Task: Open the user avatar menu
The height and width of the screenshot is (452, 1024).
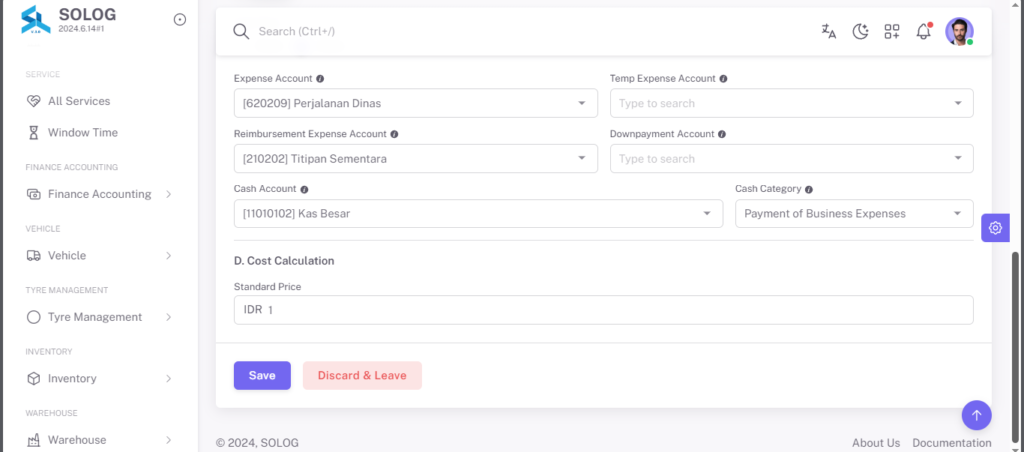Action: coord(959,31)
